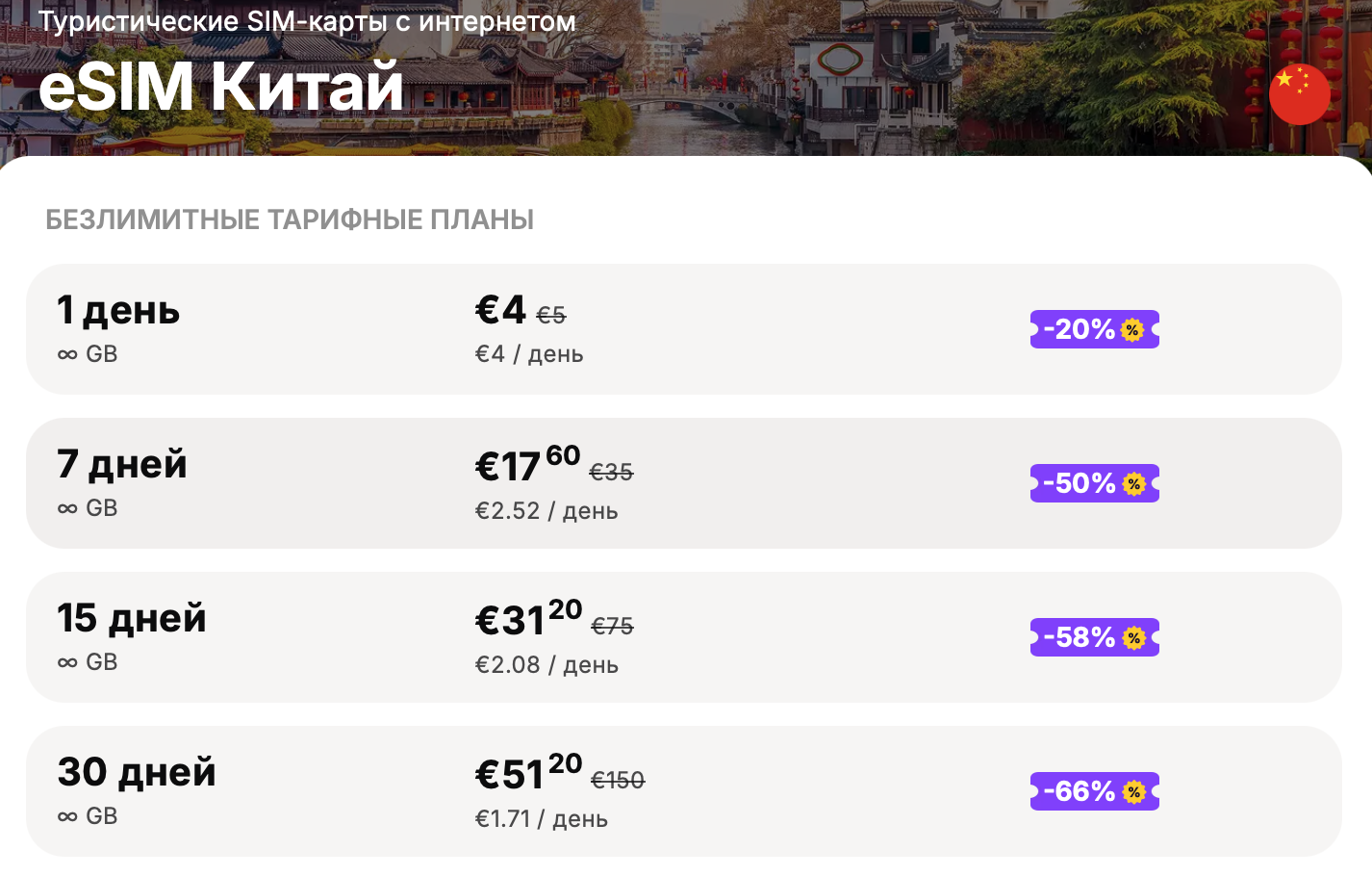The image size is (1372, 876).
Task: Click the Безлимитные тарифные планы section header
Action: pyautogui.click(x=290, y=219)
